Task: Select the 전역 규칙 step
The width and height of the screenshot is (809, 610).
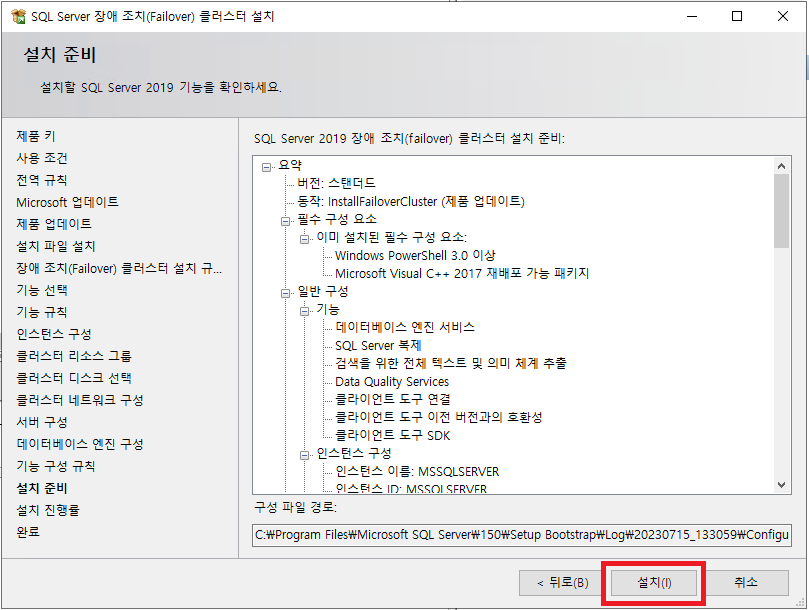Action: [x=42, y=180]
